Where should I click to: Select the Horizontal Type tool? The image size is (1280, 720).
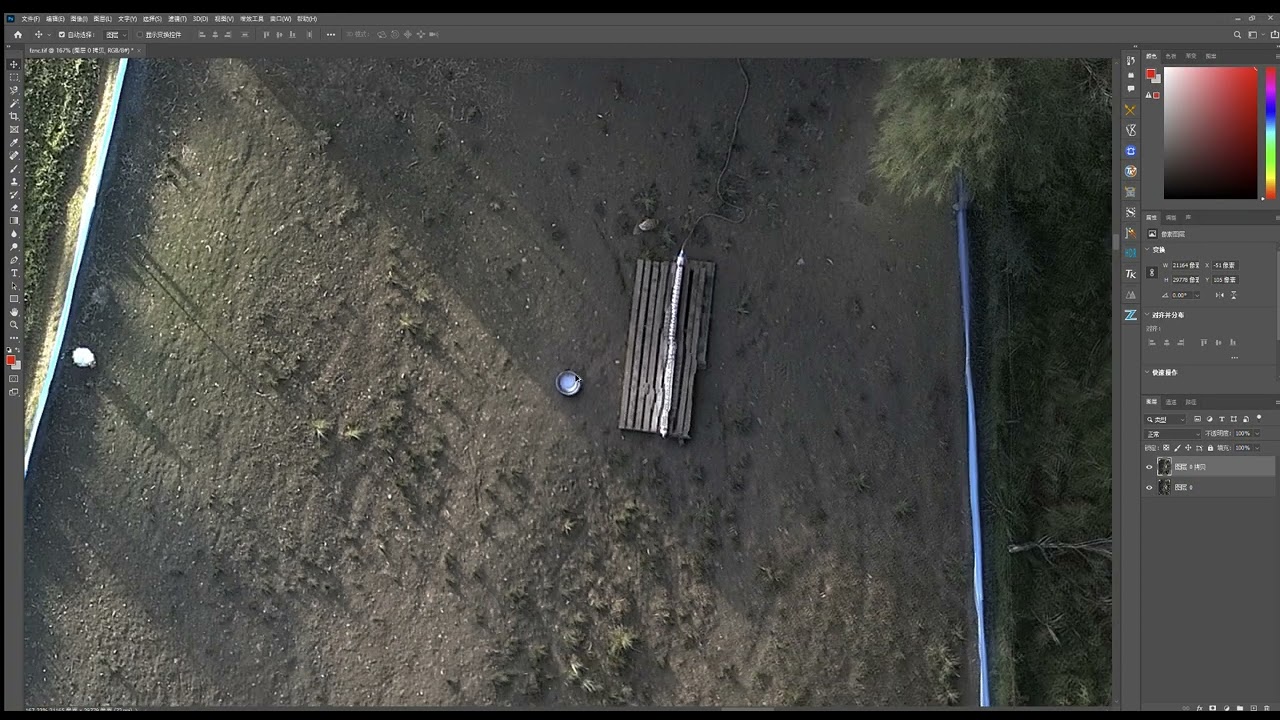click(14, 273)
